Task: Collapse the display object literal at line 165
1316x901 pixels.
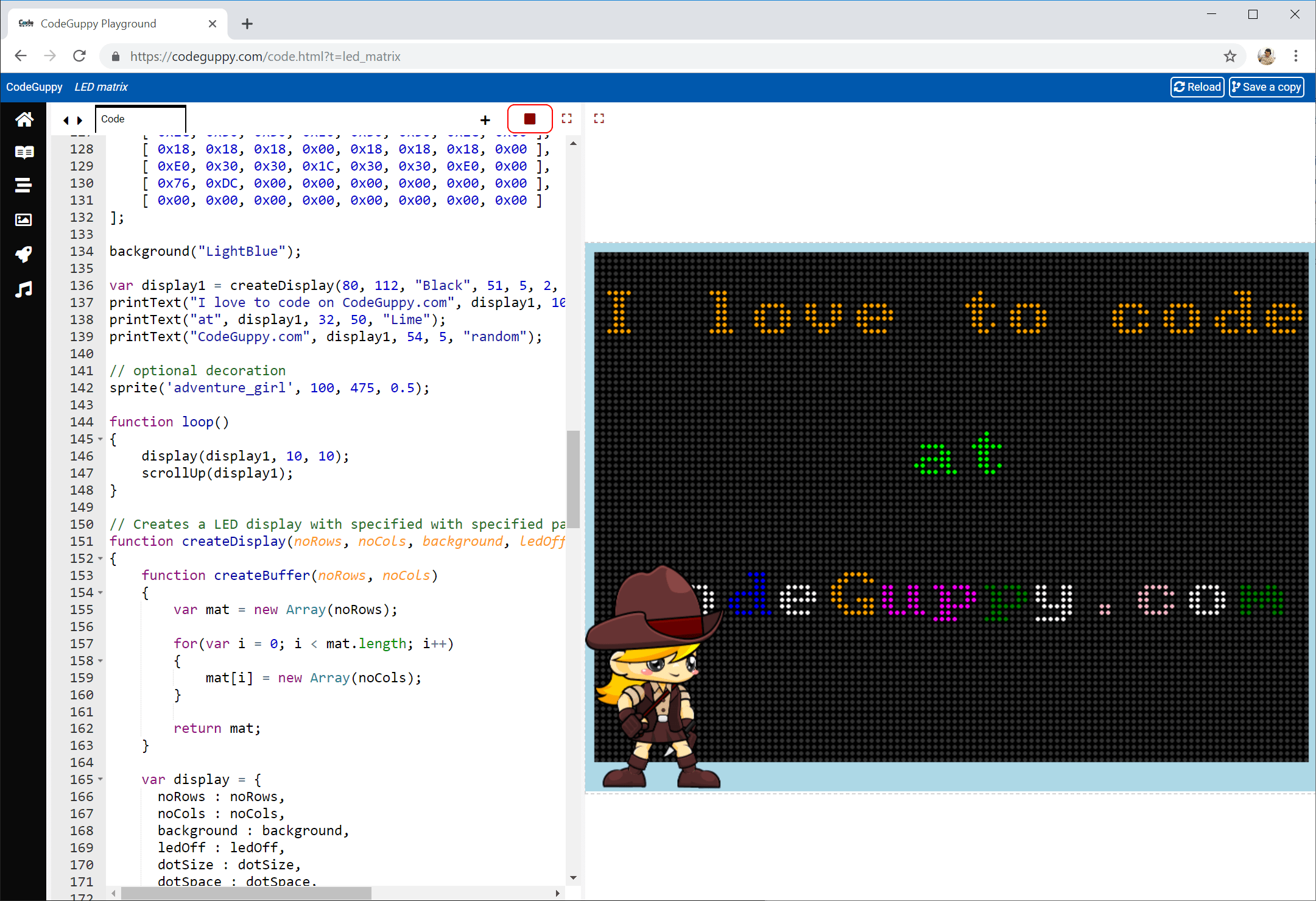Action: point(100,779)
